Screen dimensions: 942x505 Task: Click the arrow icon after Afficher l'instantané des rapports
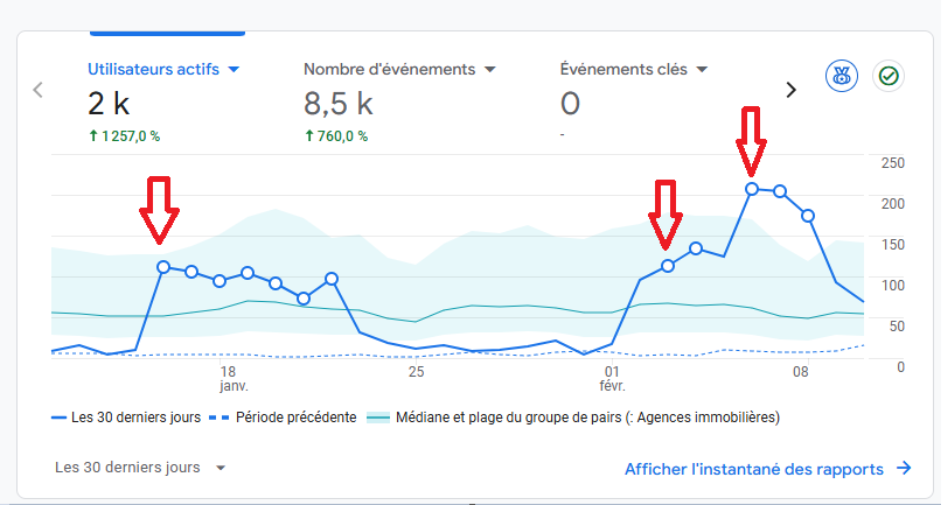click(903, 468)
